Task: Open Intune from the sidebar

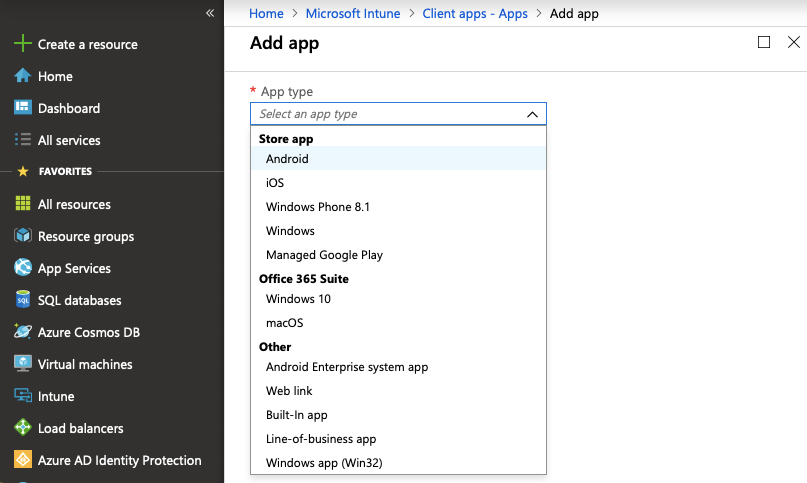Action: click(x=56, y=396)
